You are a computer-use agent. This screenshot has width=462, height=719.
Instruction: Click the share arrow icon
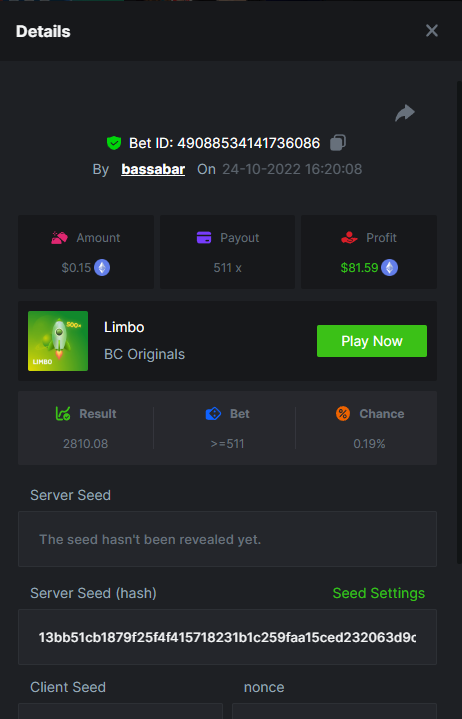point(405,113)
